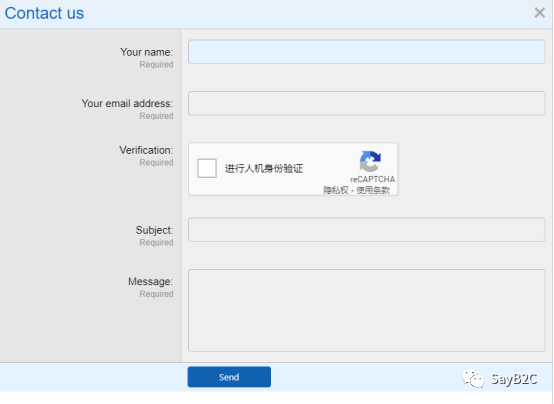Click the 进行人机身份验证 captcha text
Image resolution: width=554 pixels, height=404 pixels.
[x=264, y=168]
